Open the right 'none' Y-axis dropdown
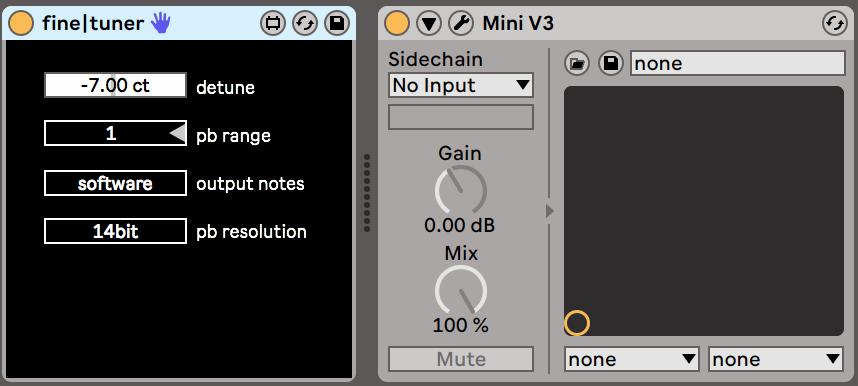 (776, 359)
